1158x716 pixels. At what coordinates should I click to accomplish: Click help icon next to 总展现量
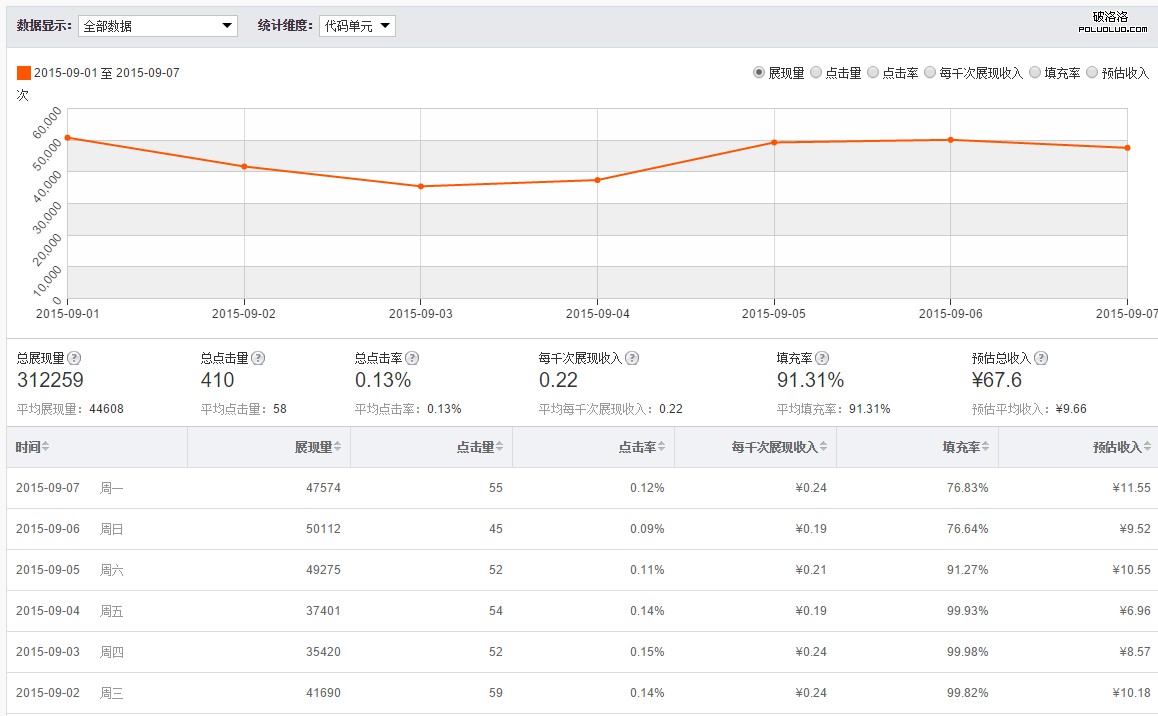[74, 358]
